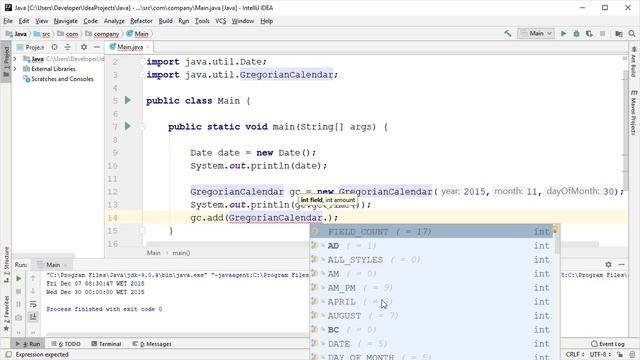The height and width of the screenshot is (360, 640).
Task: Hide the Project panel with minus icon
Action: tap(97, 47)
